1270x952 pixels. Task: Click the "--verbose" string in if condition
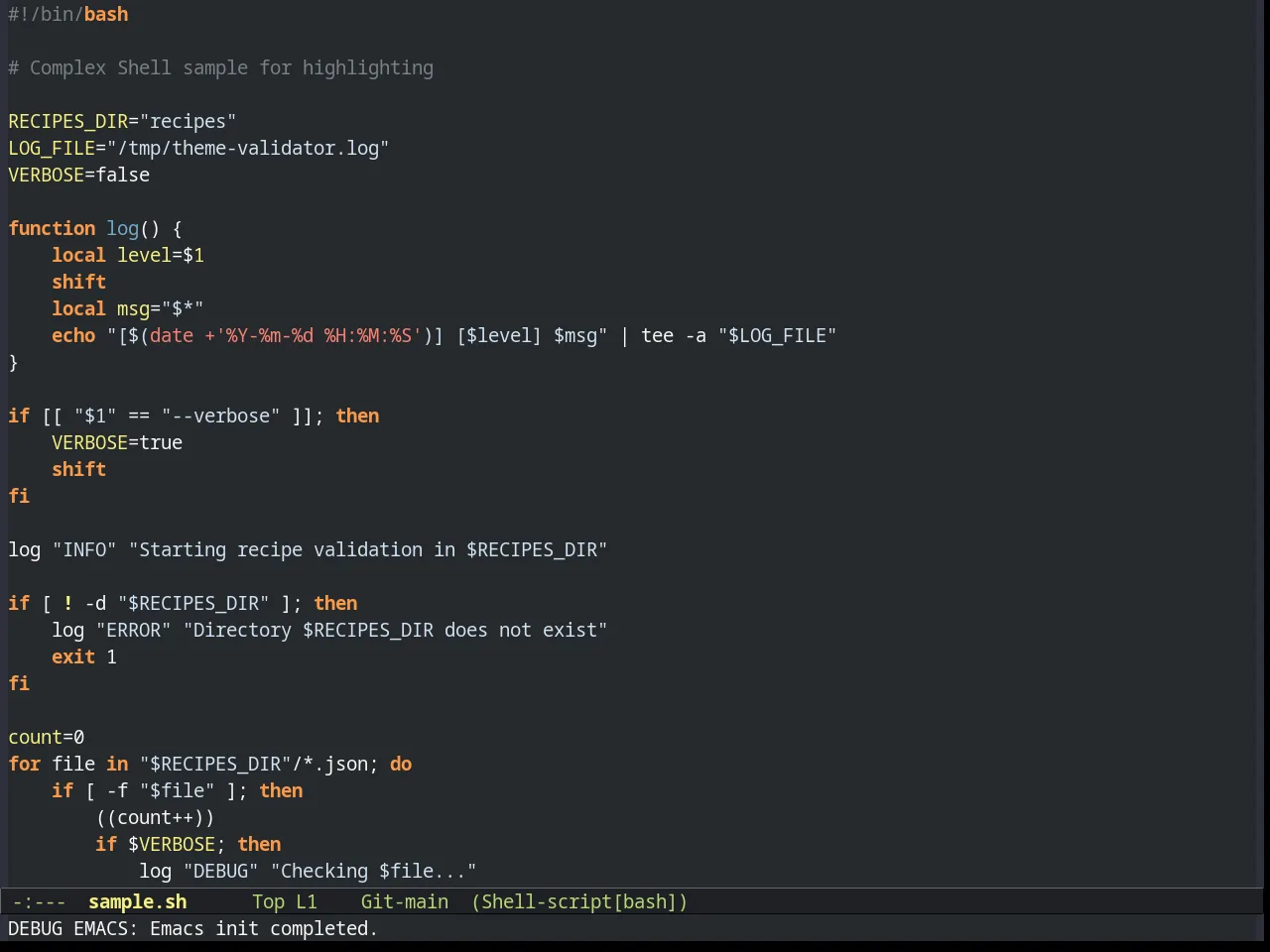pos(220,416)
